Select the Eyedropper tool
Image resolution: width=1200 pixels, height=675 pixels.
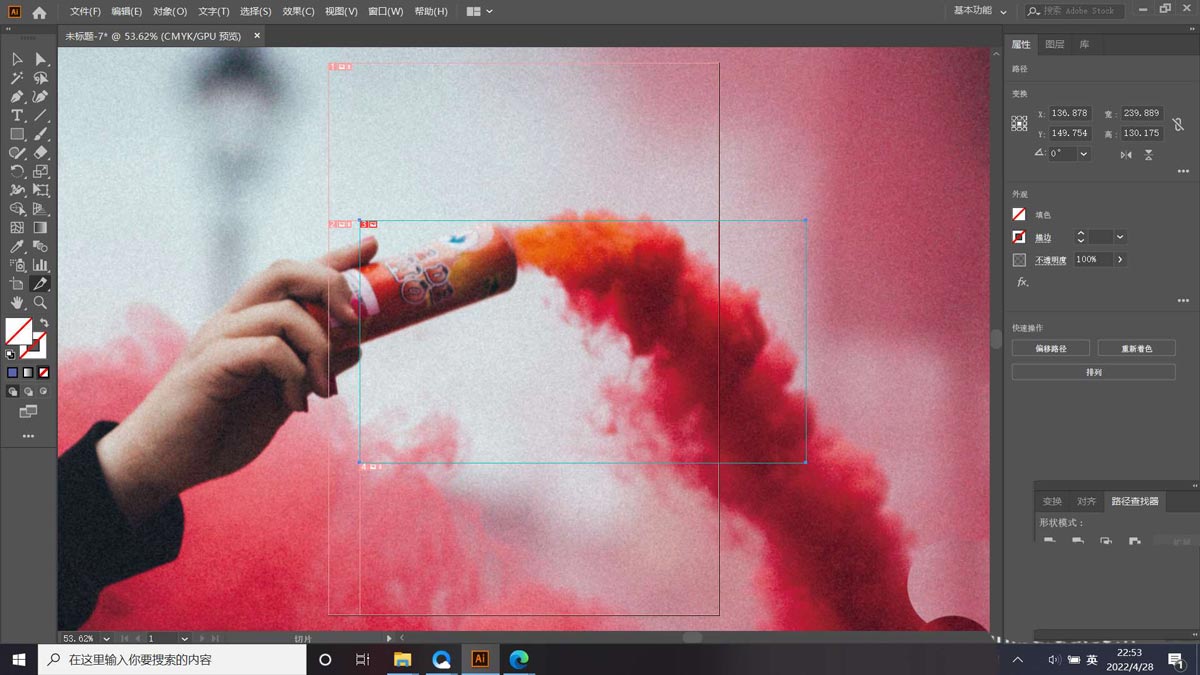point(17,246)
